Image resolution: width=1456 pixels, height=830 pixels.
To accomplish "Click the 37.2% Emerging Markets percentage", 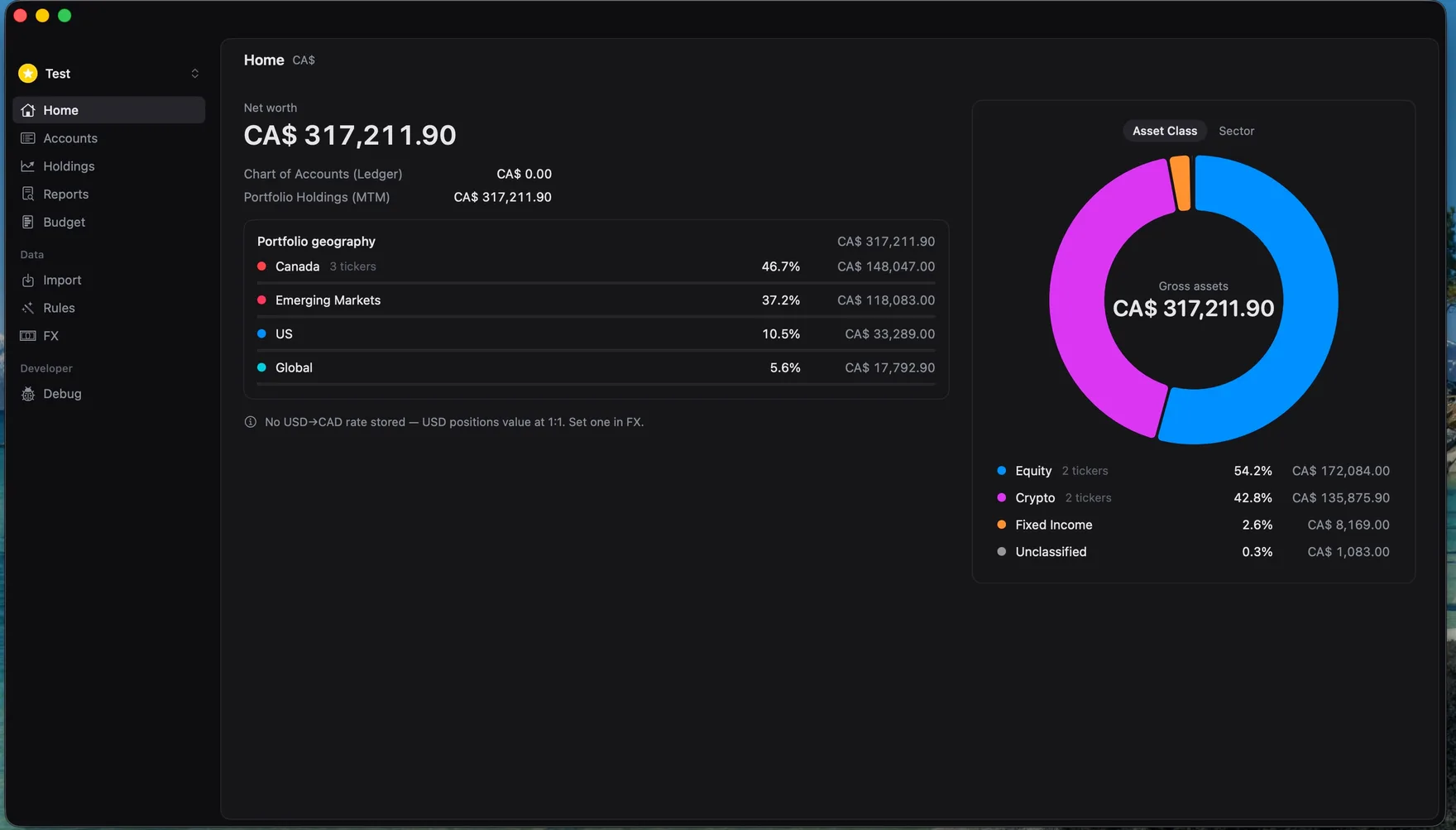I will coord(781,300).
